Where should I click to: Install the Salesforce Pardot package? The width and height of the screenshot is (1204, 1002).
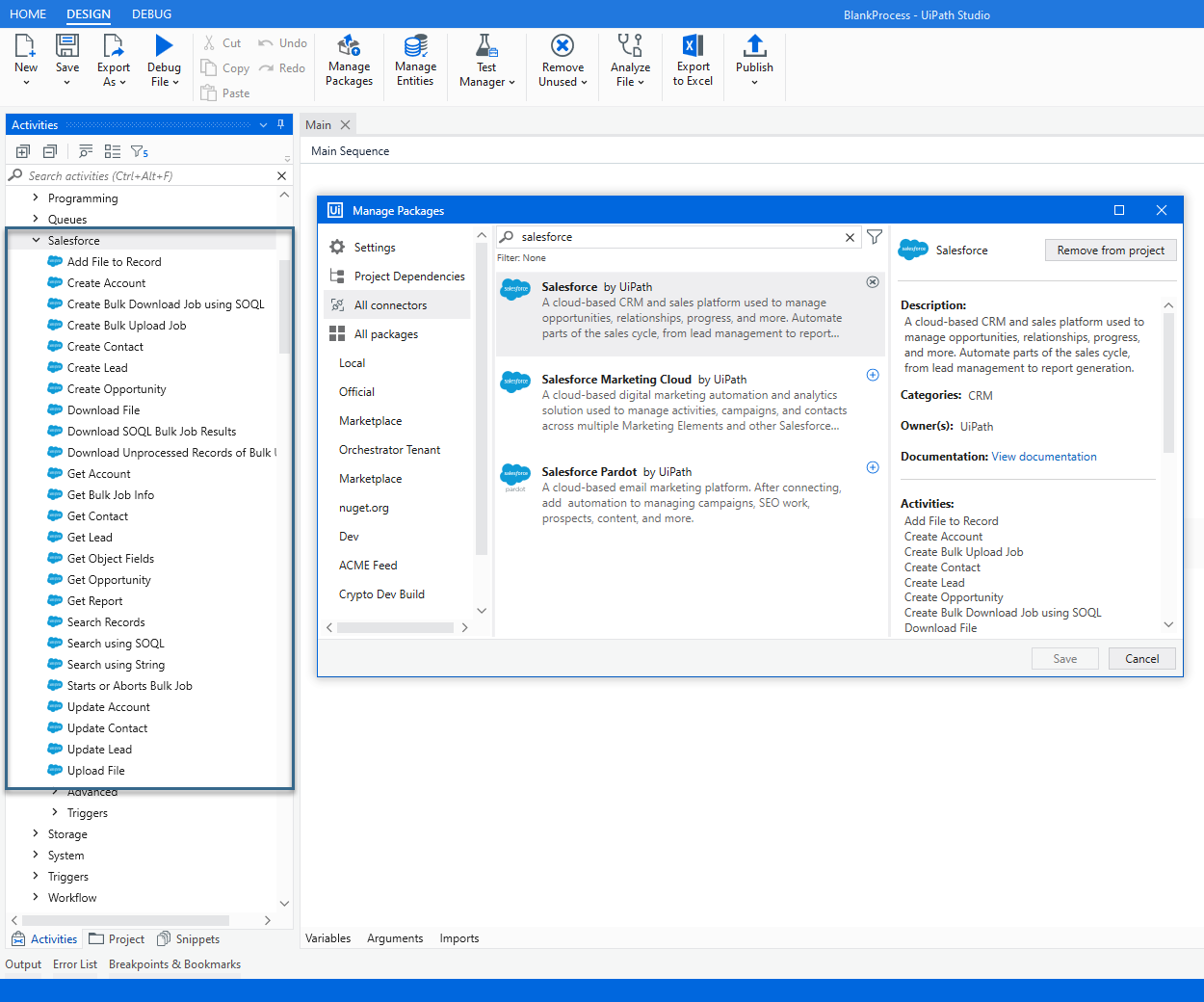[x=873, y=467]
